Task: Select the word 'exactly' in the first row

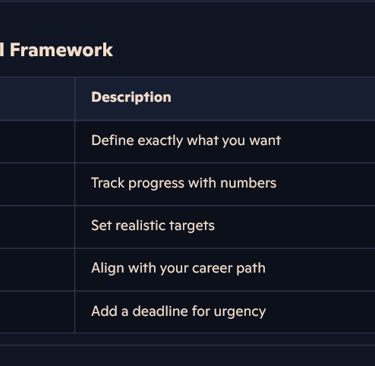Action: (160, 141)
